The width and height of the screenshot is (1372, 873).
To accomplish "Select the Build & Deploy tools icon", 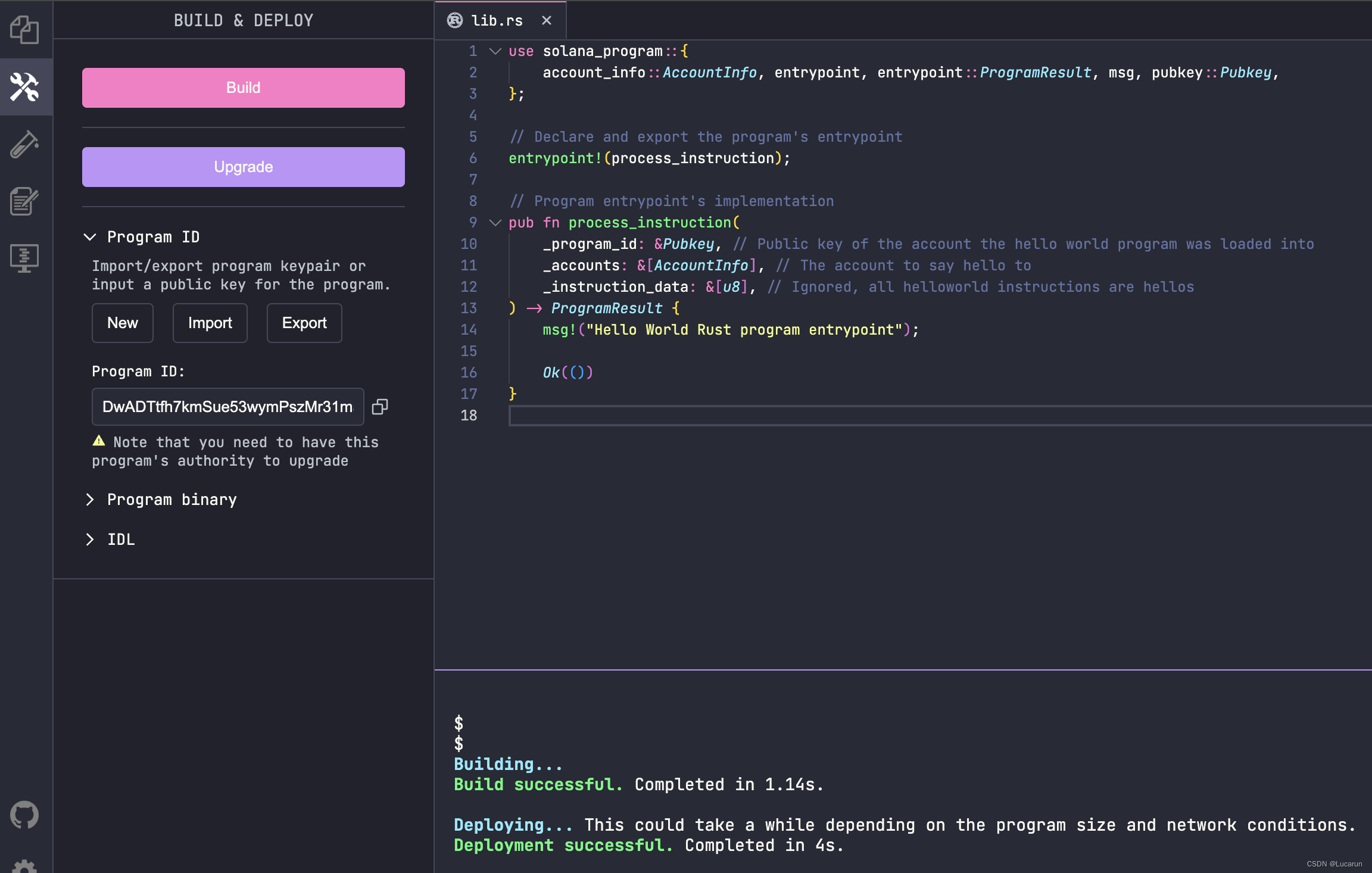I will pyautogui.click(x=24, y=87).
